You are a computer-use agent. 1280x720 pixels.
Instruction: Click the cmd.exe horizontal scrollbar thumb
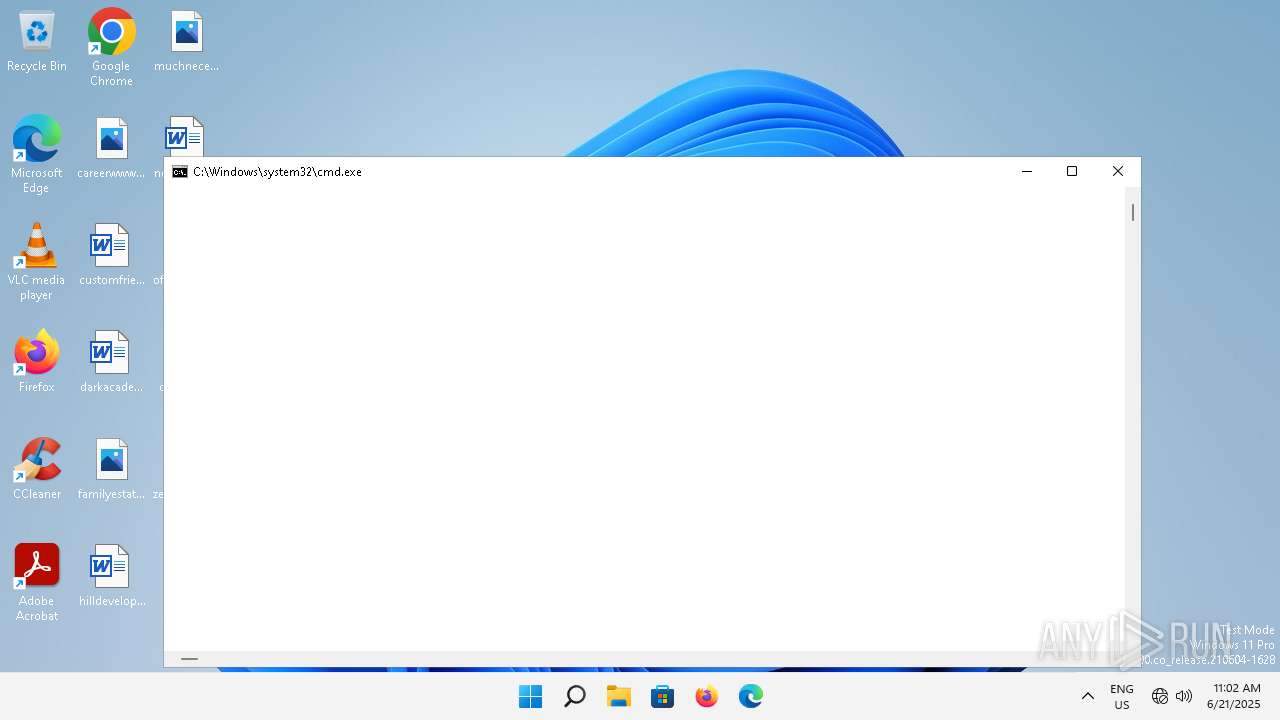point(189,659)
